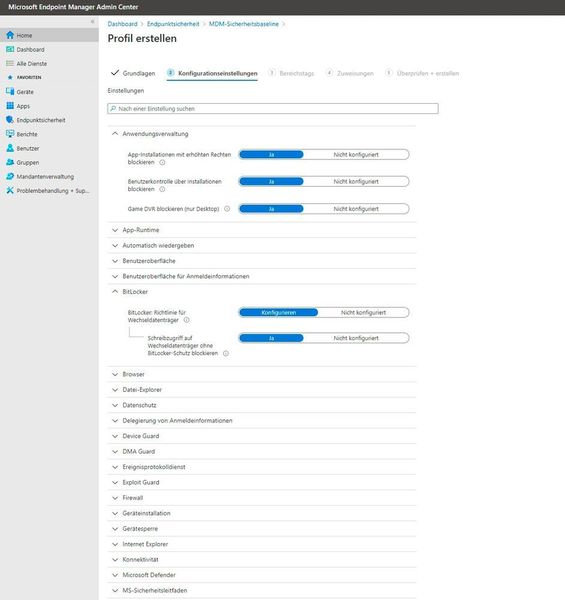Viewport: 565px width, 600px height.
Task: Click the Apps grid icon
Action: click(x=10, y=106)
